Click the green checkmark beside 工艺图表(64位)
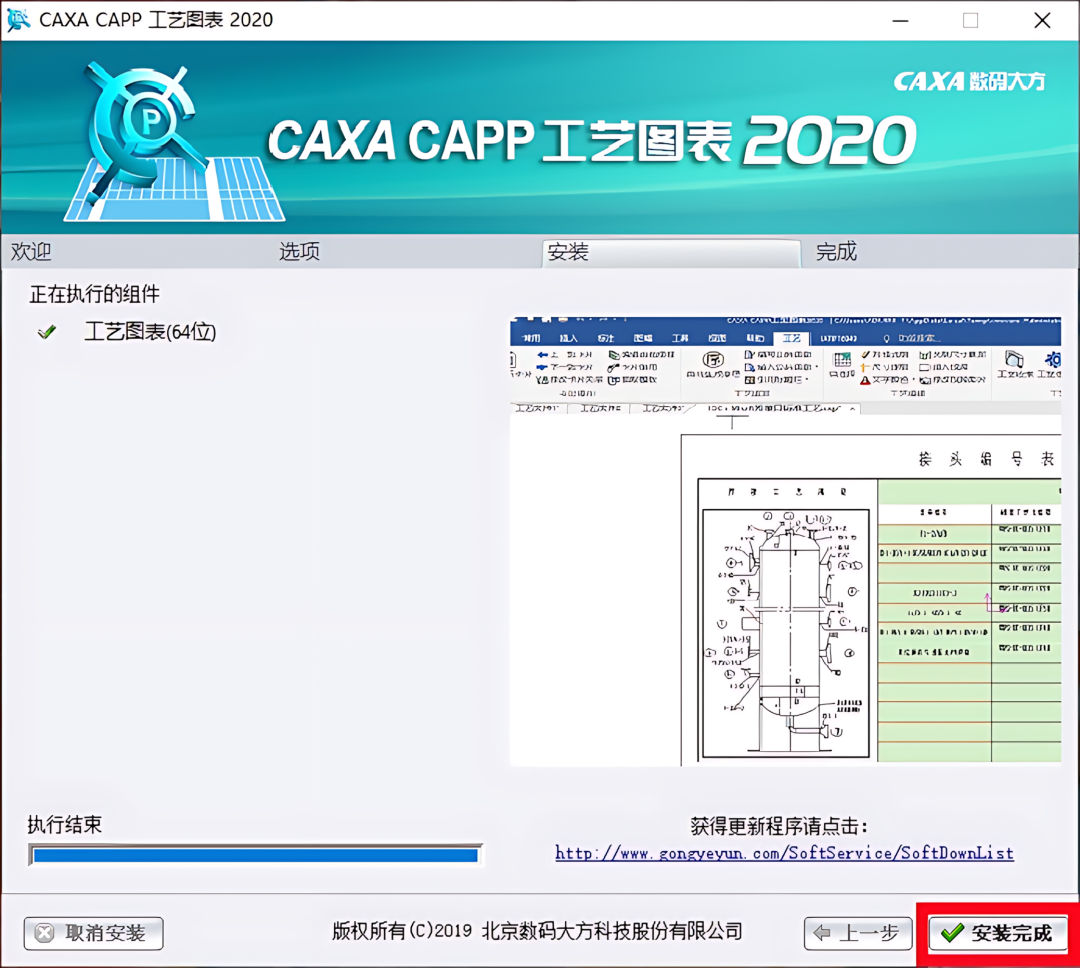The image size is (1080, 968). click(x=47, y=332)
